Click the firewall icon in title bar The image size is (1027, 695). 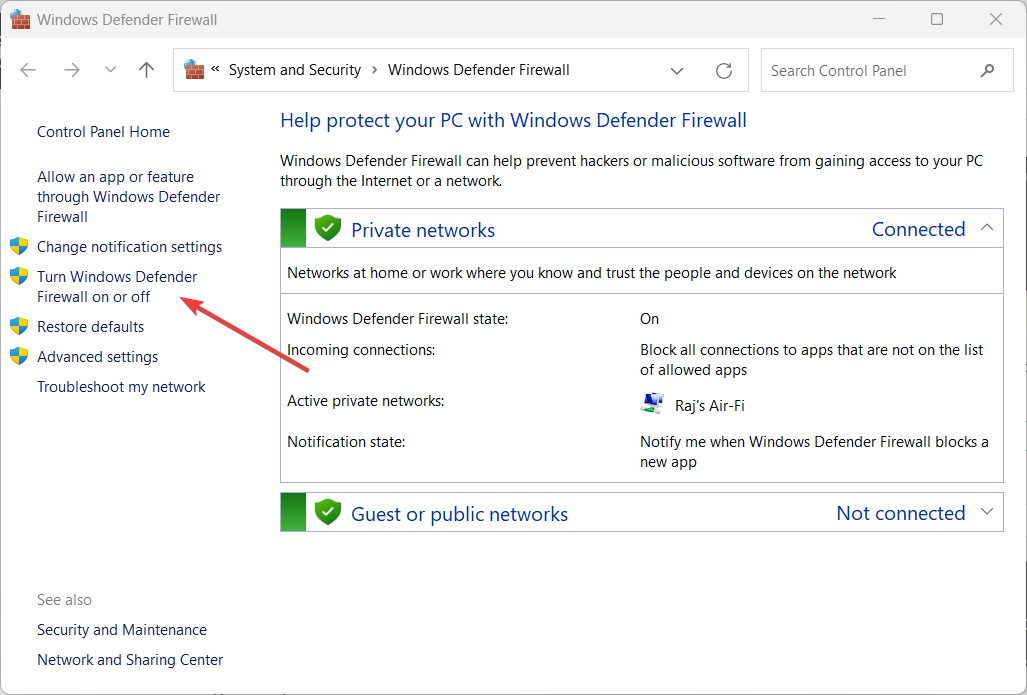pos(20,20)
